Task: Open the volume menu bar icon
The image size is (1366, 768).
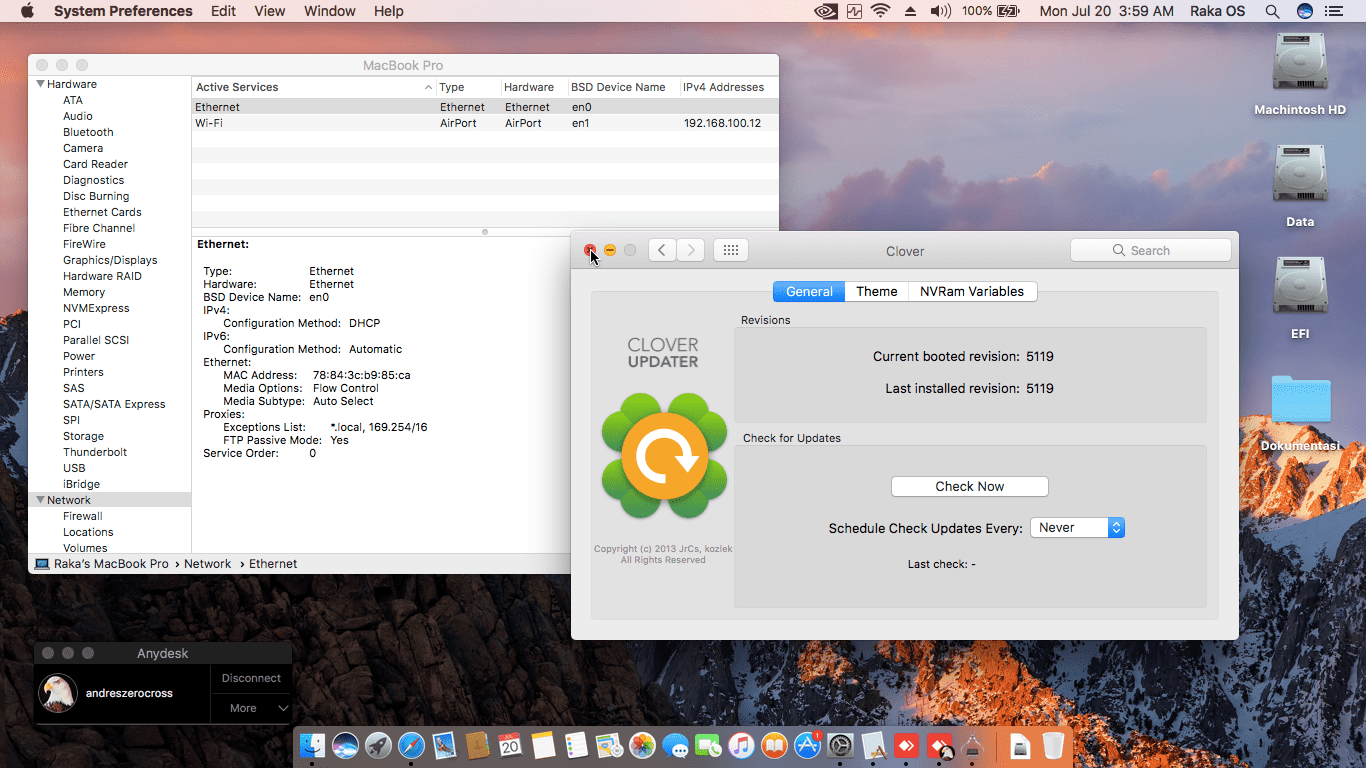Action: (940, 11)
